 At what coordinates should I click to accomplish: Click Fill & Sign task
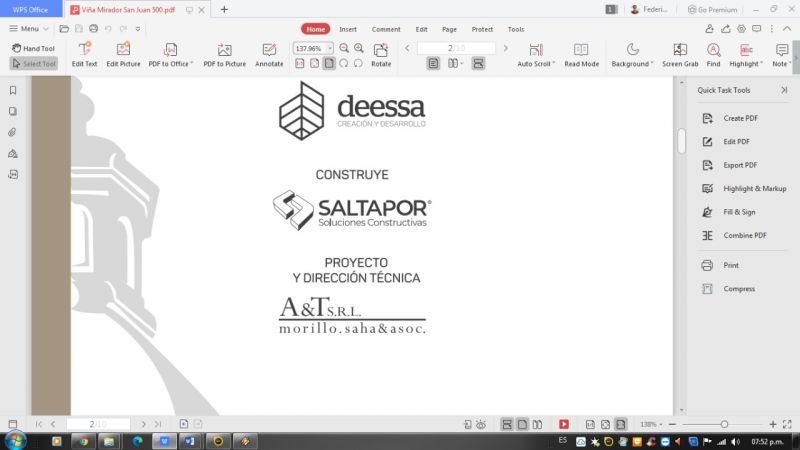coord(728,212)
